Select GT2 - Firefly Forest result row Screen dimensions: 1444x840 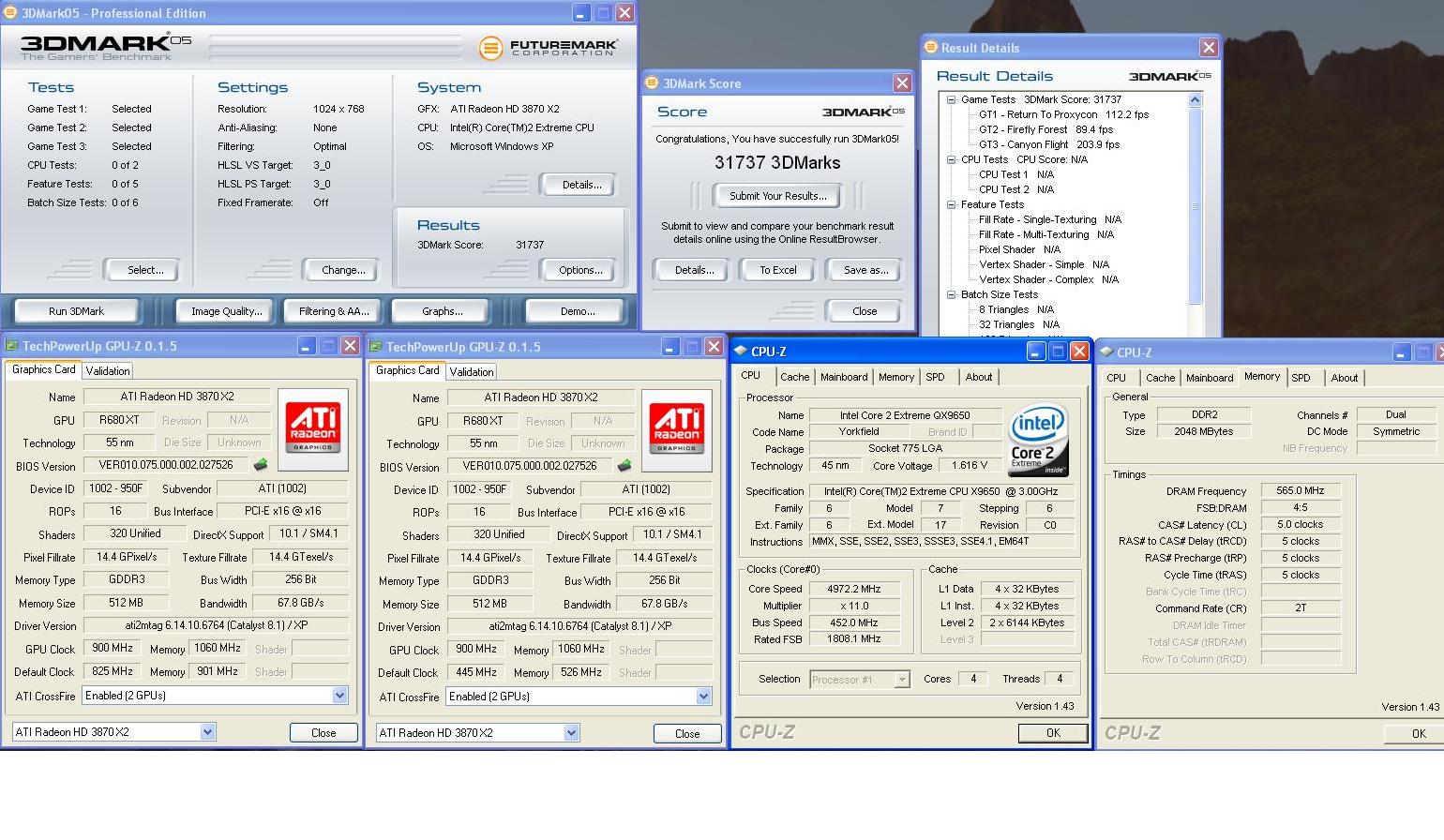click(1045, 129)
